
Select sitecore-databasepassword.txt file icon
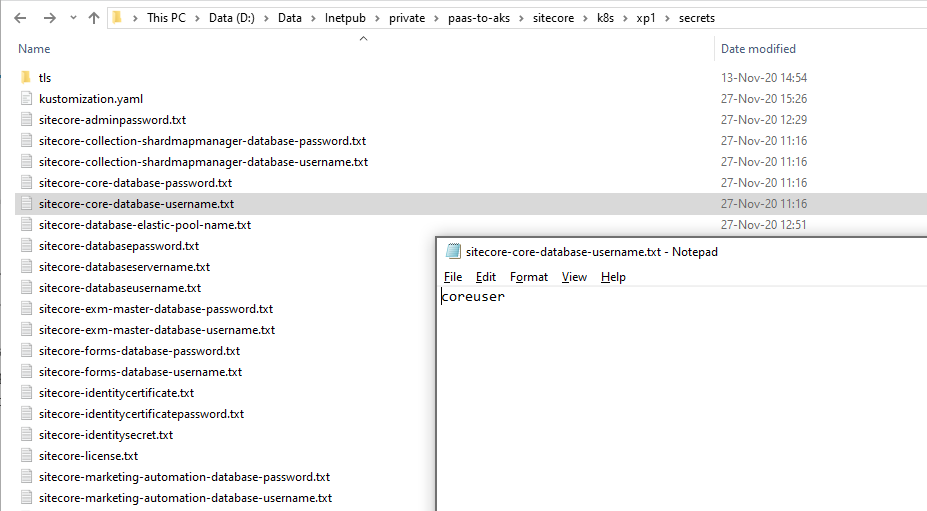coord(26,245)
